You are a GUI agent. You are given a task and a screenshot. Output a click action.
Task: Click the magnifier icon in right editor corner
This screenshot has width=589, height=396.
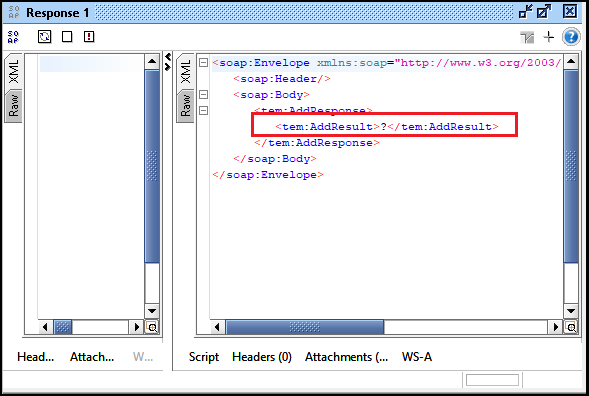(571, 327)
